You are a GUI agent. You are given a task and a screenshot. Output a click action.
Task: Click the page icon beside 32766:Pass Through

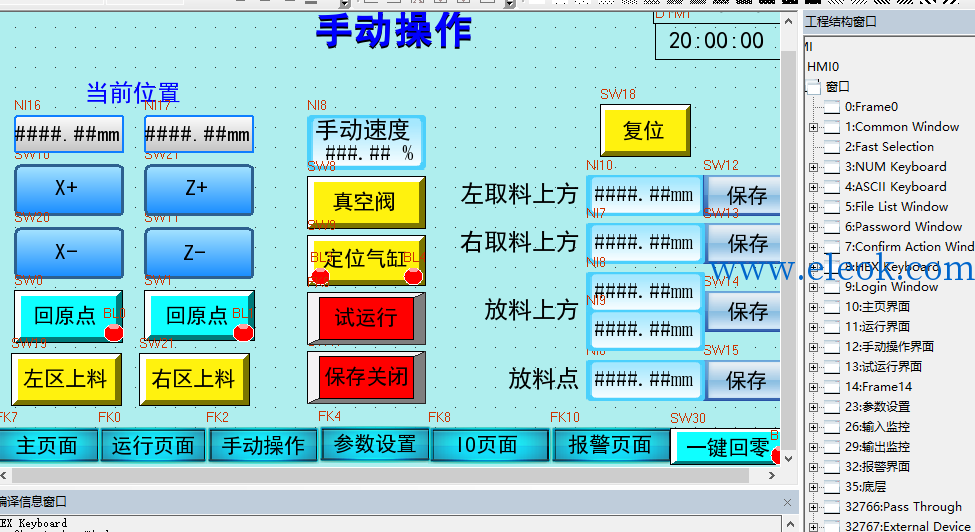coord(831,507)
